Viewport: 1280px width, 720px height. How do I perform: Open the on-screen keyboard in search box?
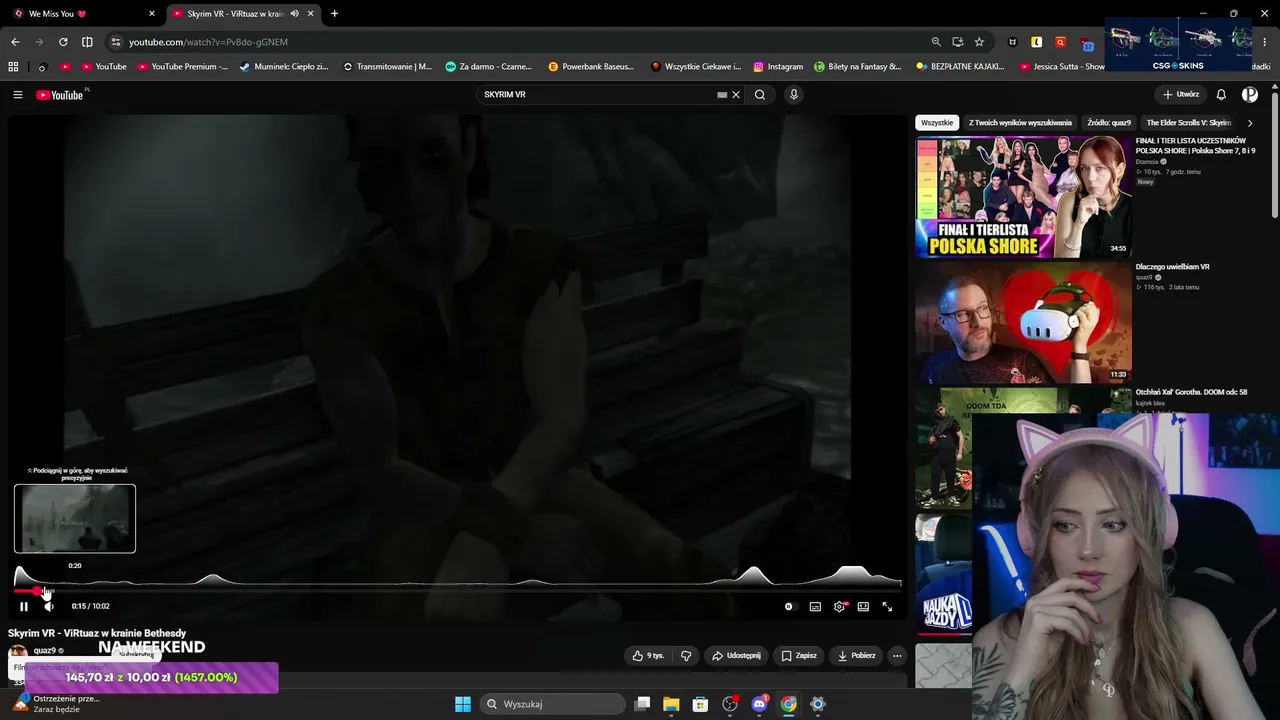(722, 95)
